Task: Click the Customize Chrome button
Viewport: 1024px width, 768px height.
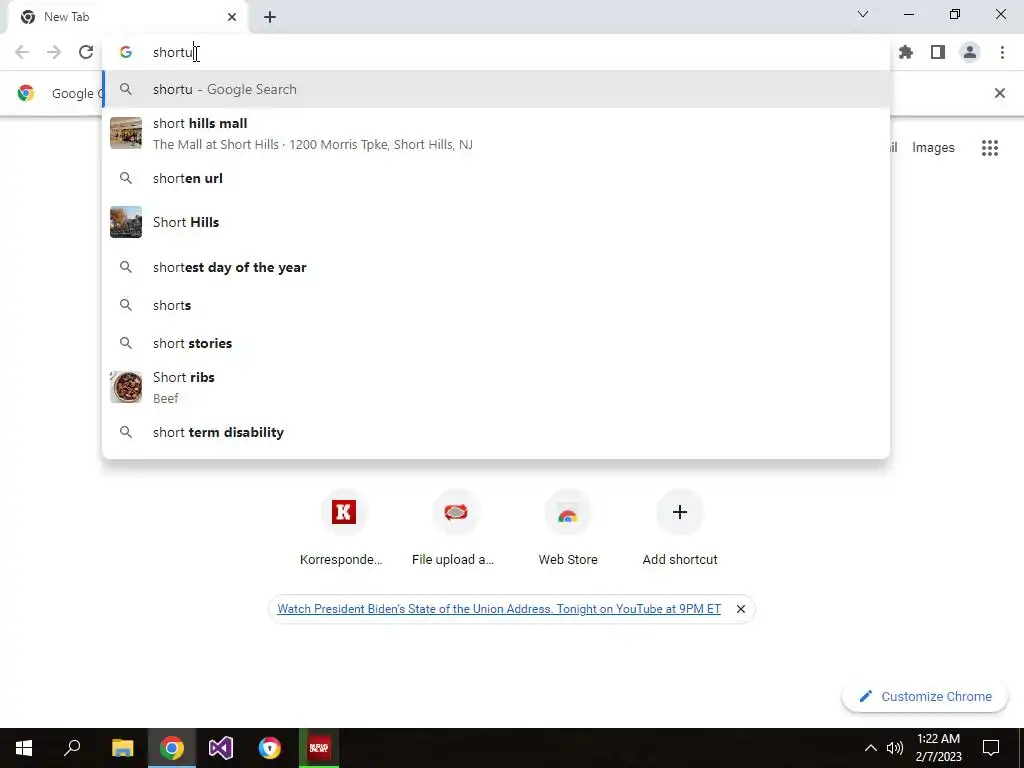Action: 925,696
